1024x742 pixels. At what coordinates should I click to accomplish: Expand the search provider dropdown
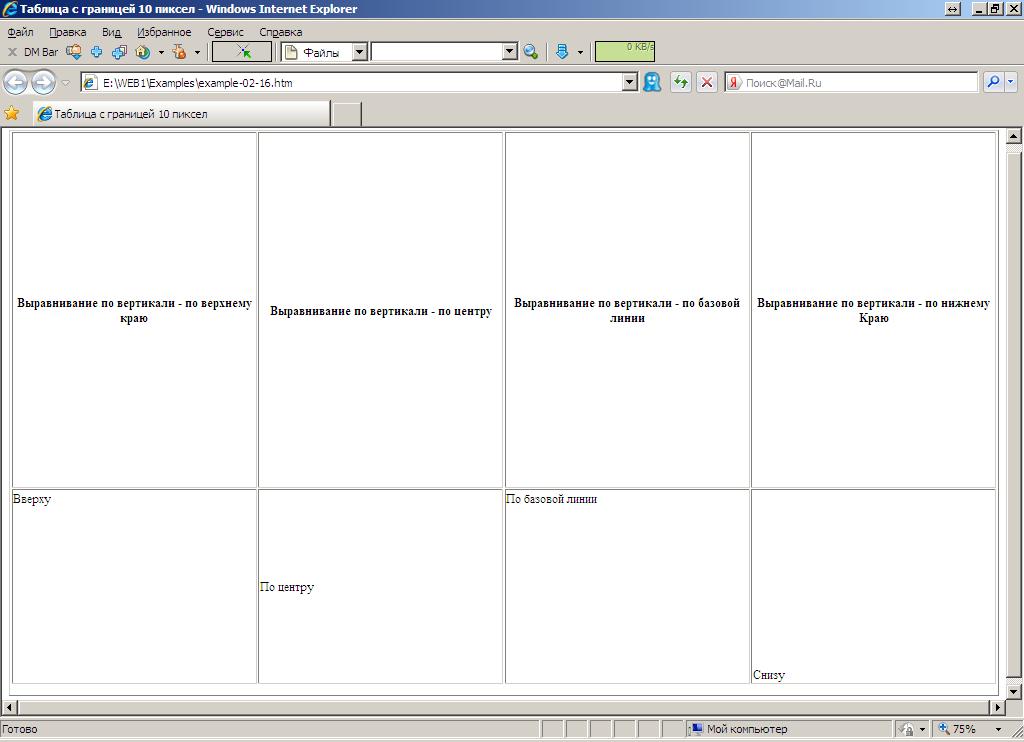pyautogui.click(x=1011, y=82)
